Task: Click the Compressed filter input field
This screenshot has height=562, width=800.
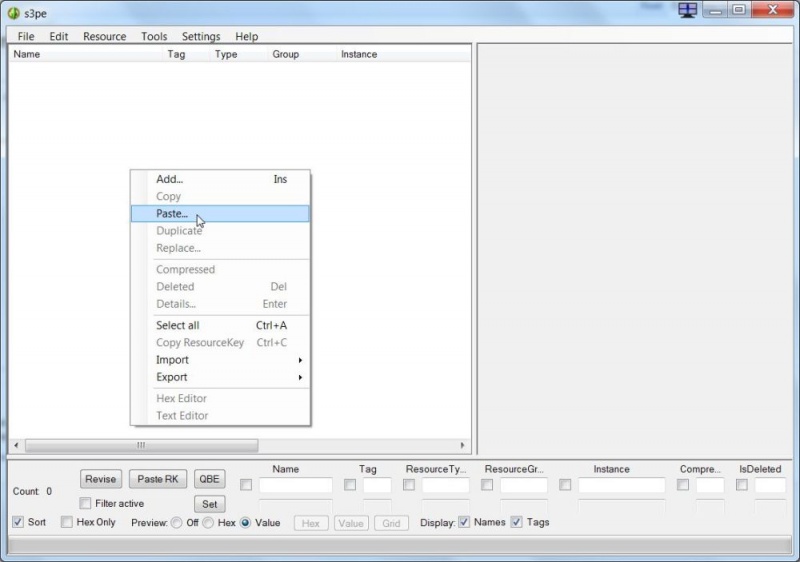Action: 710,485
